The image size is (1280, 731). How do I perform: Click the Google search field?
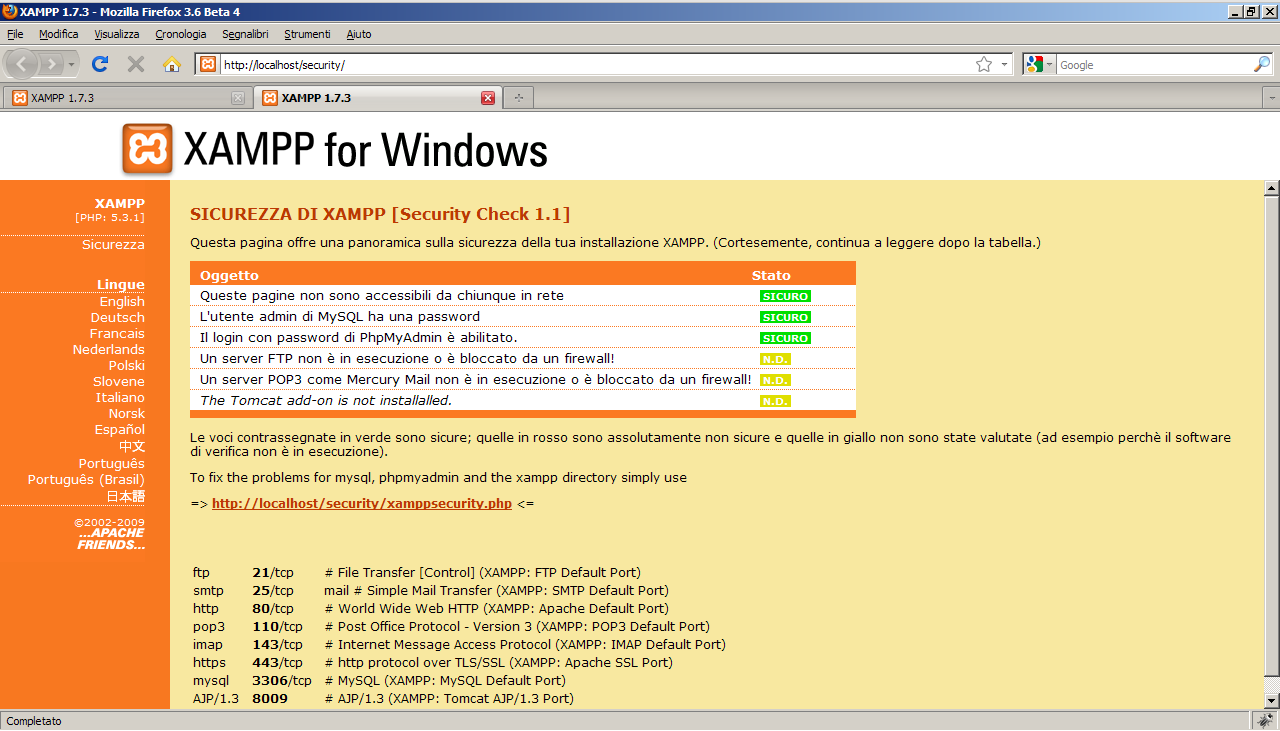(x=1152, y=64)
